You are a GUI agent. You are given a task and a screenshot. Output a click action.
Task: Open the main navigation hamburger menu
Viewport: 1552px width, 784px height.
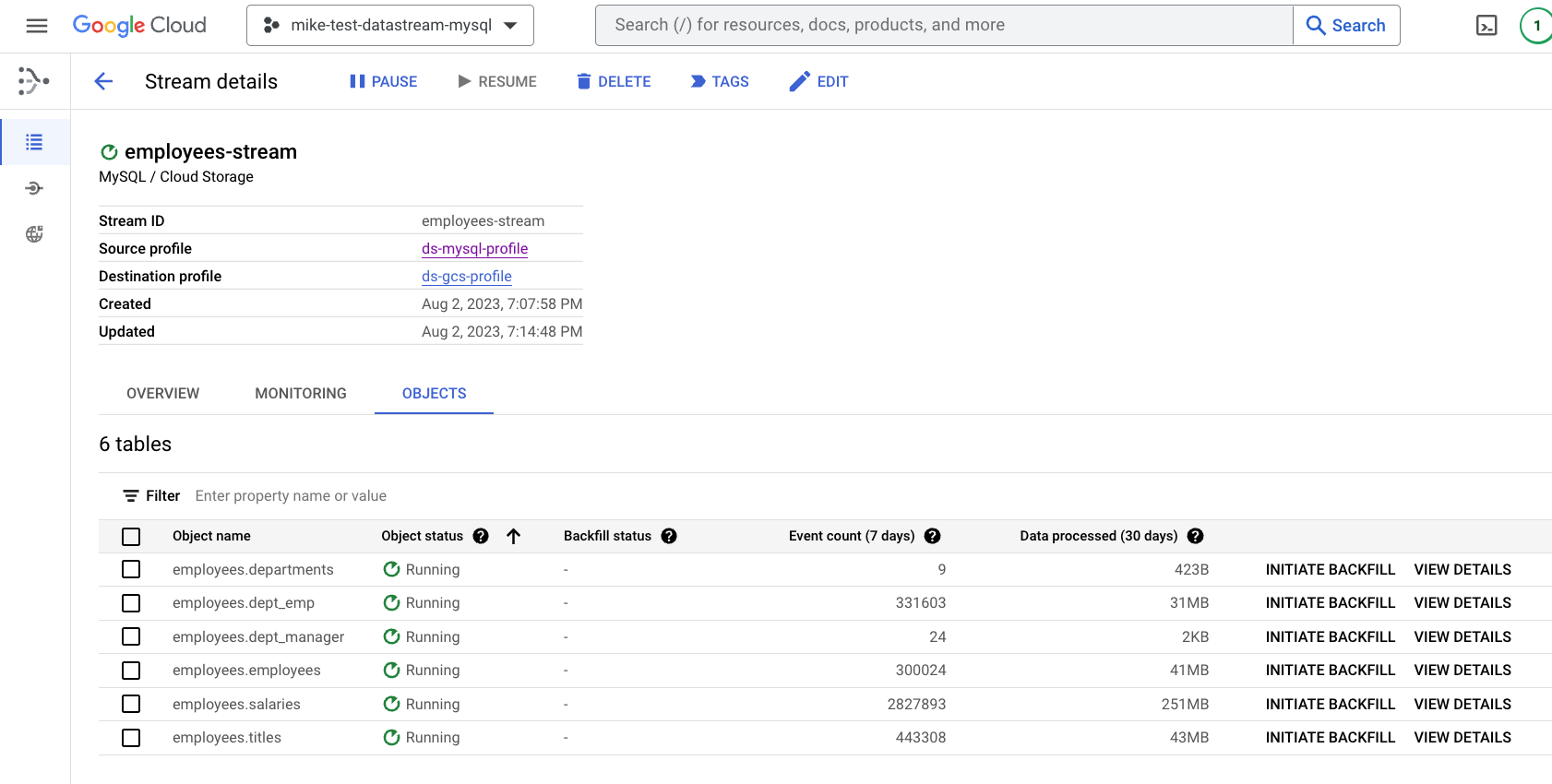point(37,26)
